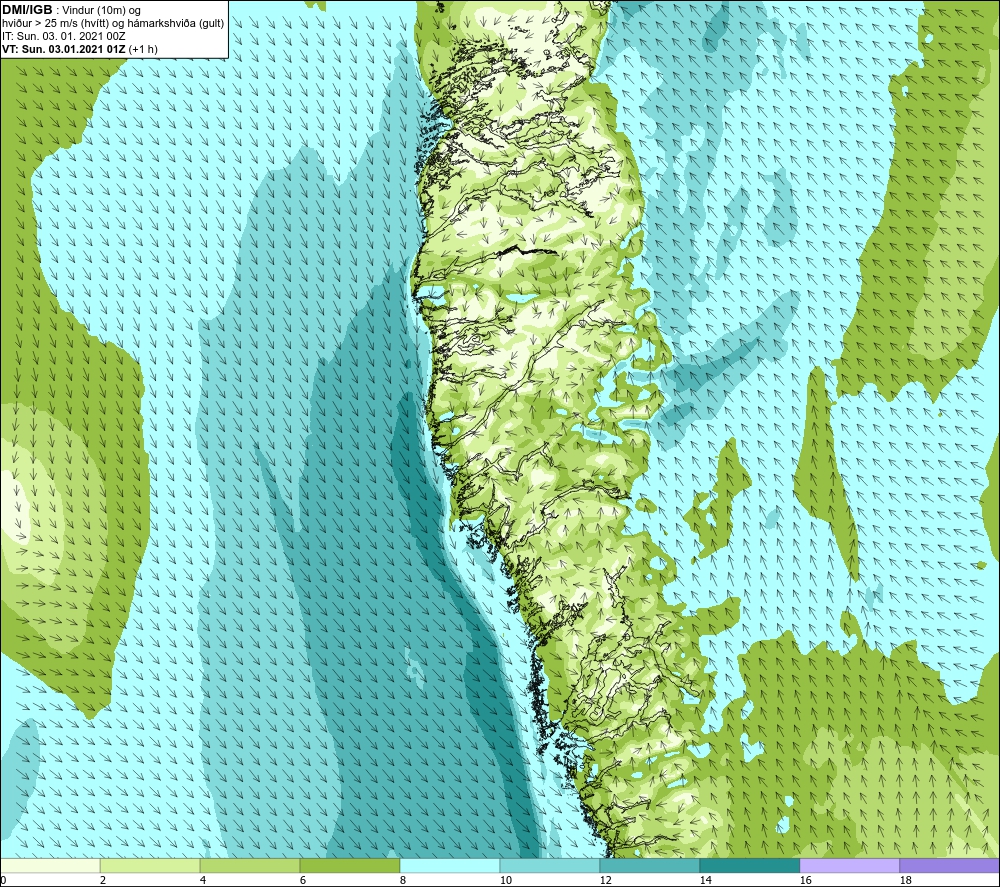This screenshot has height=887, width=1000.
Task: Click the 'DMI/IGB' title text
Action: click(27, 10)
